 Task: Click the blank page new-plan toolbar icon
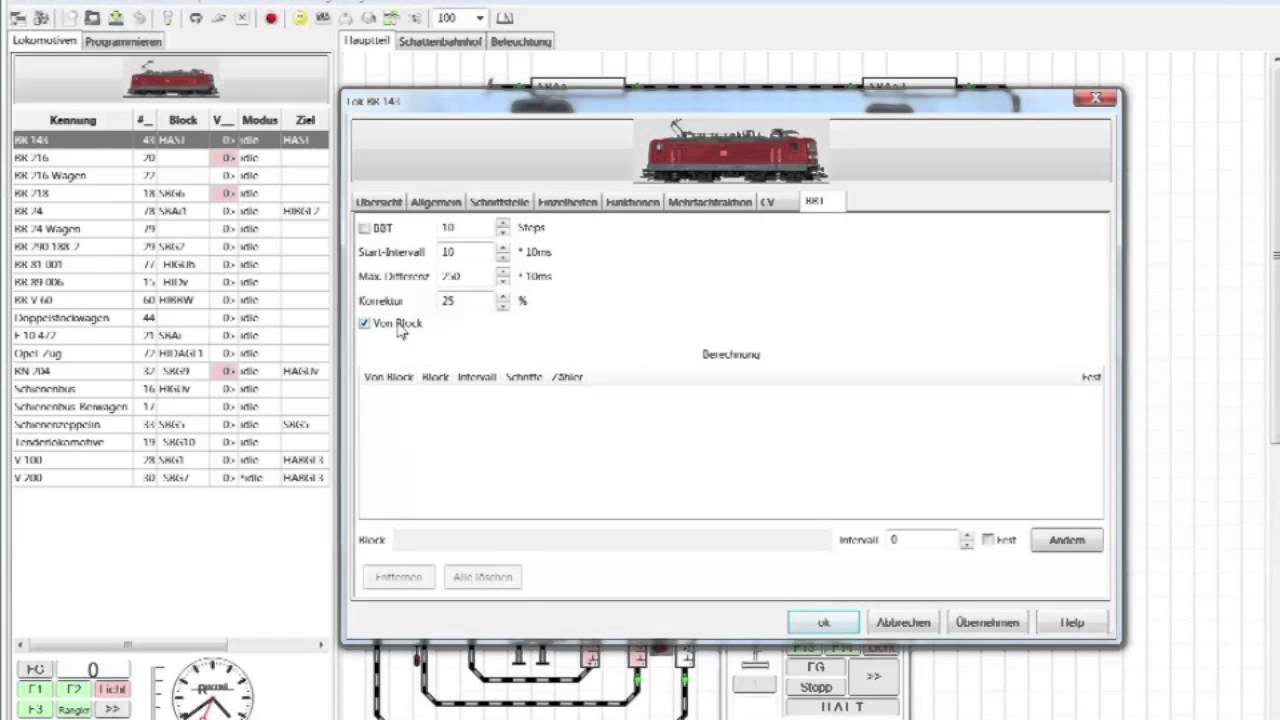click(x=69, y=18)
